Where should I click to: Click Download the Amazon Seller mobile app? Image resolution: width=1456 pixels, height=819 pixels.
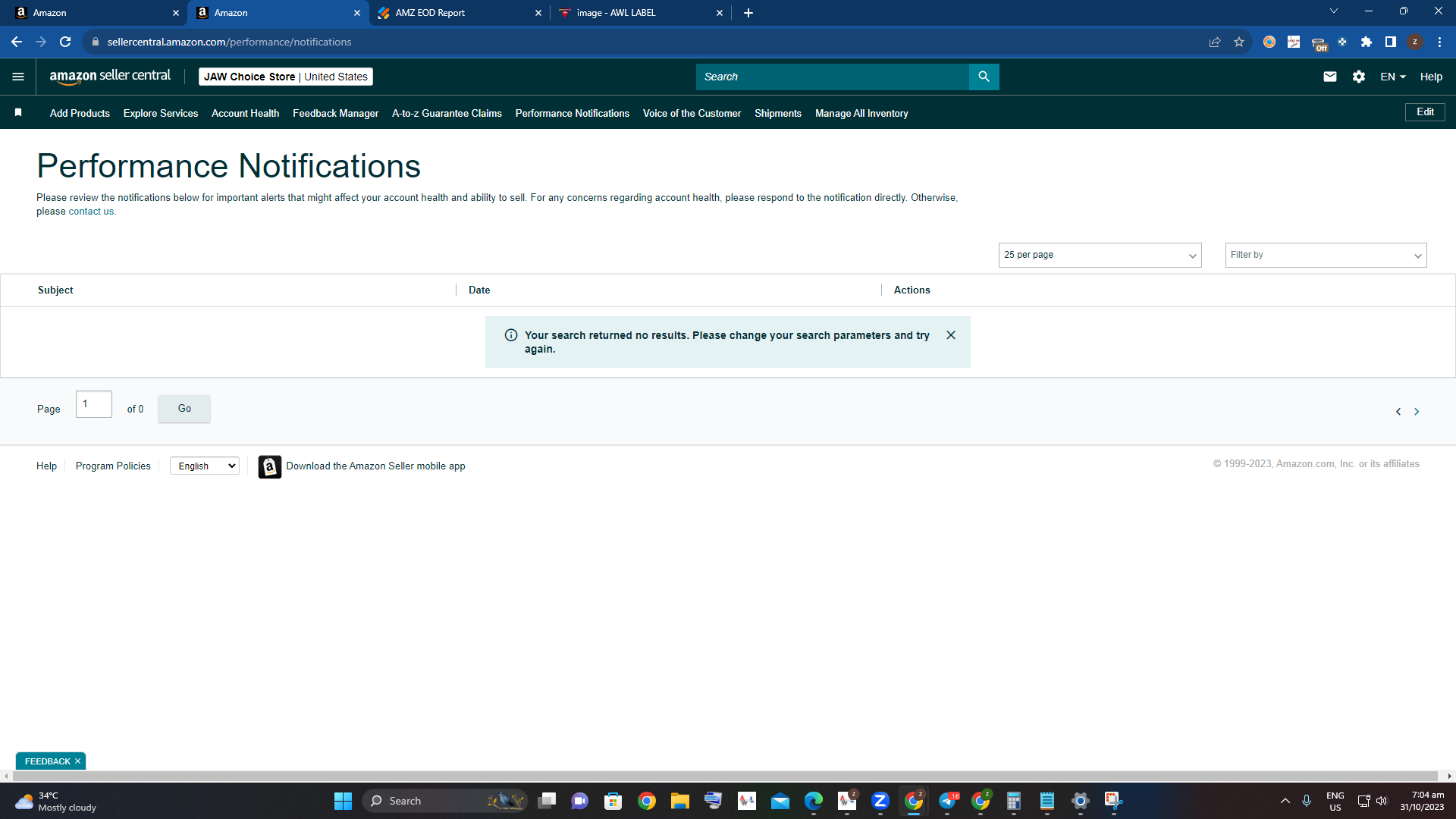pyautogui.click(x=375, y=466)
